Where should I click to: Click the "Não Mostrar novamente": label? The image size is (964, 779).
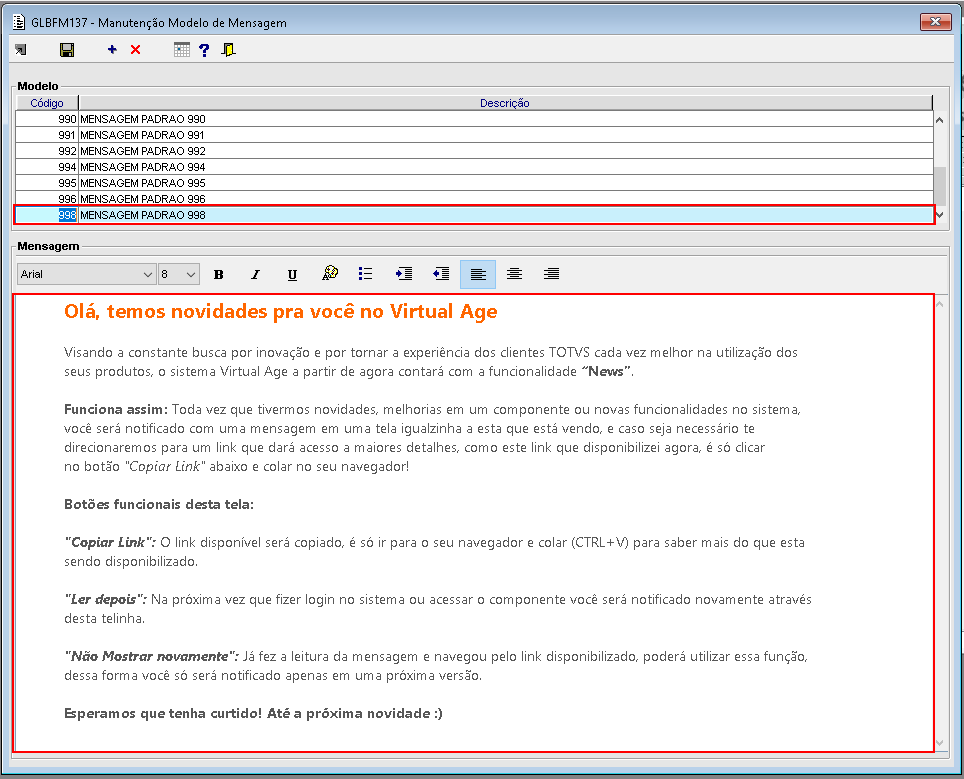coord(151,657)
